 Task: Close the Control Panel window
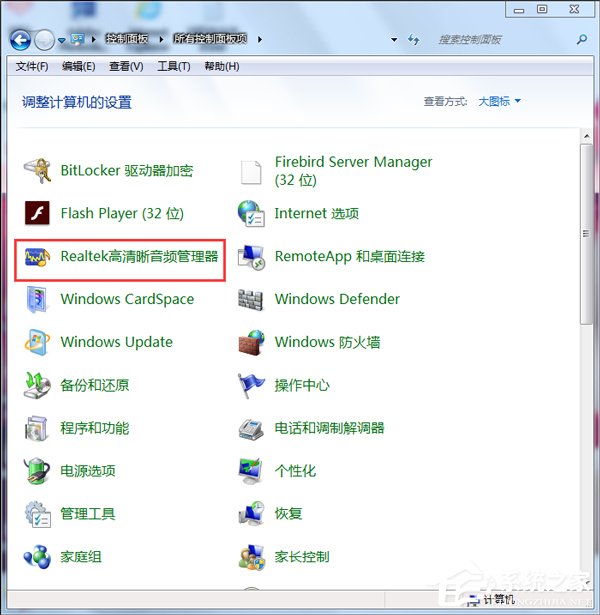(575, 9)
